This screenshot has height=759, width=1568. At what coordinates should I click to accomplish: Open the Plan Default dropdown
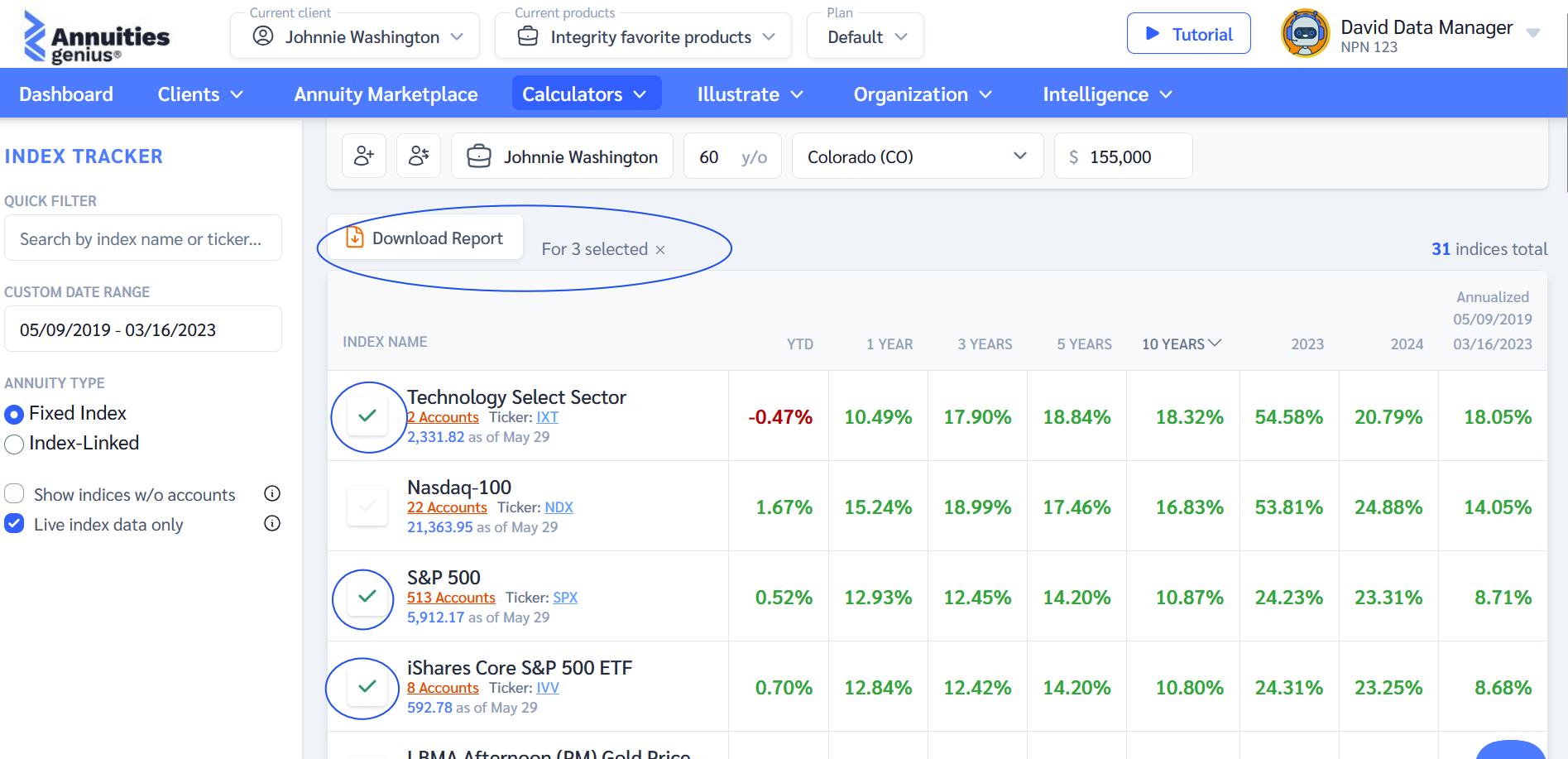point(866,36)
